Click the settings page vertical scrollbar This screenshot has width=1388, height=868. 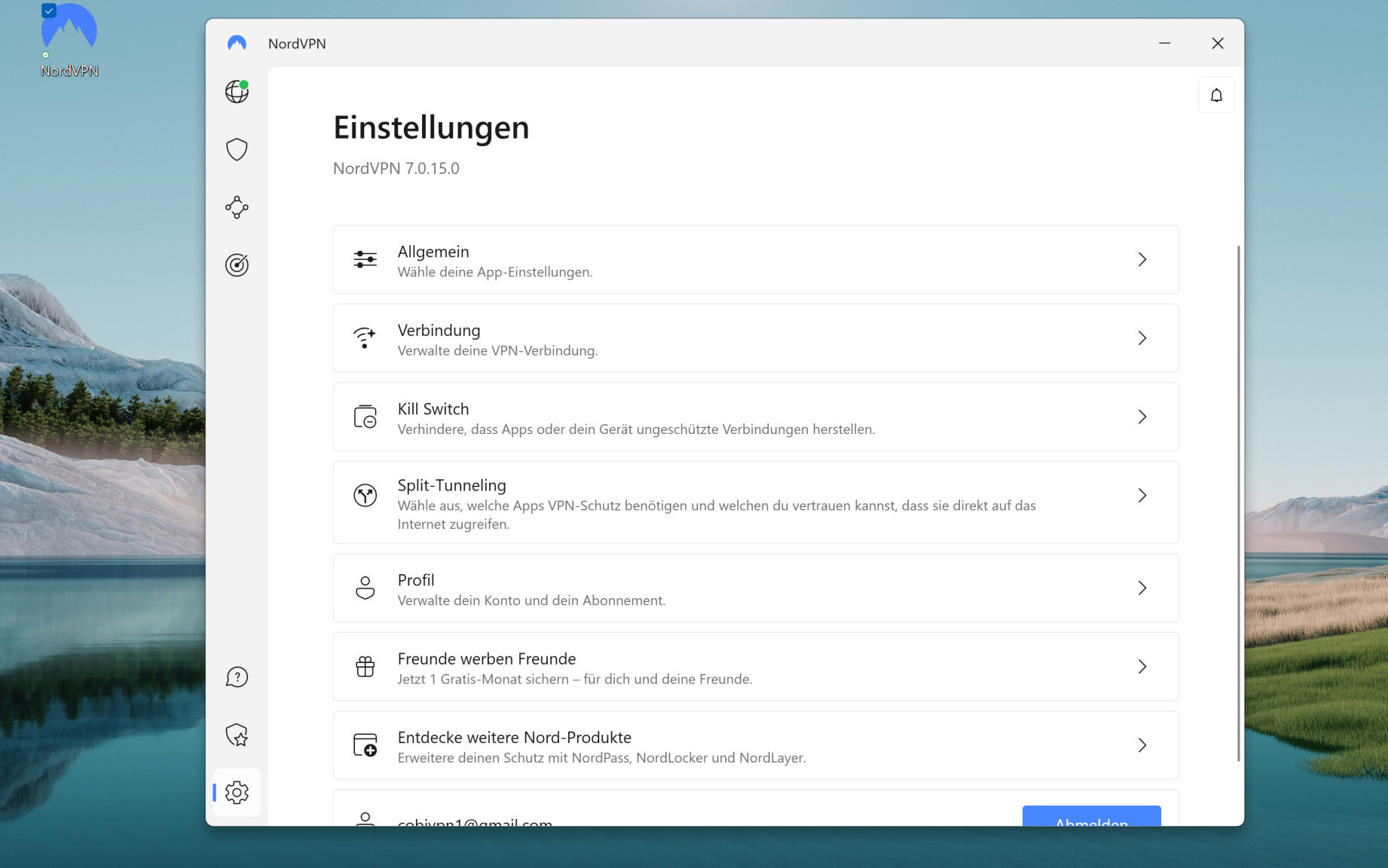coord(1238,503)
